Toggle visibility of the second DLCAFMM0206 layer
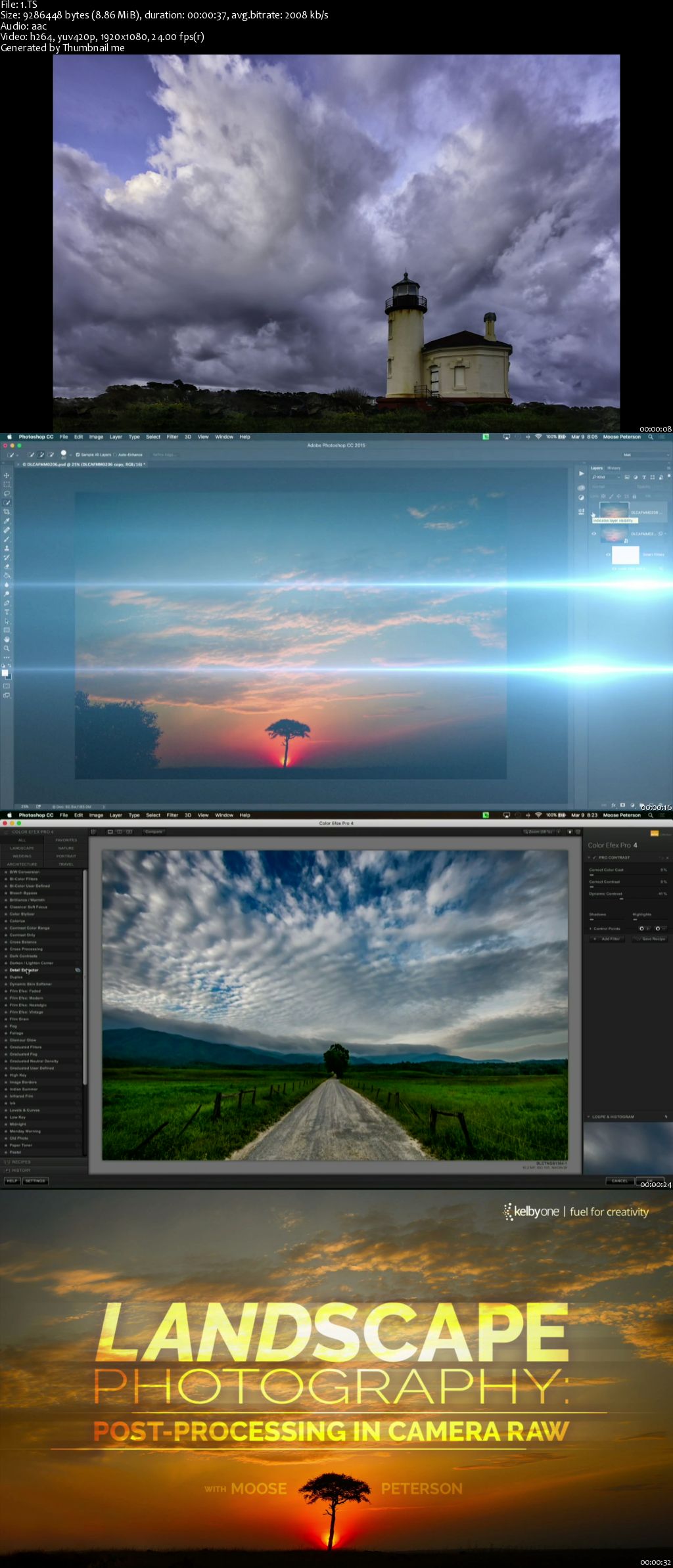The height and width of the screenshot is (1568, 673). click(x=593, y=534)
